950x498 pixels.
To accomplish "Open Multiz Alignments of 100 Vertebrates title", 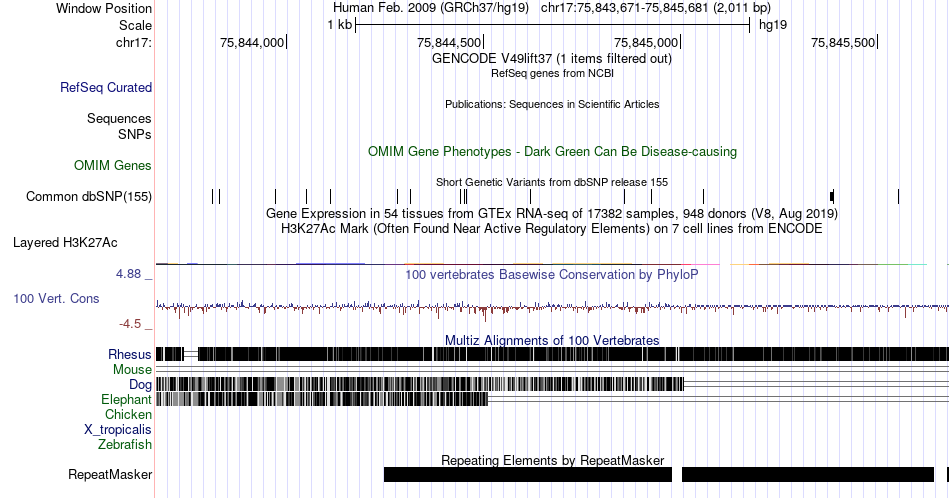I will (x=552, y=340).
